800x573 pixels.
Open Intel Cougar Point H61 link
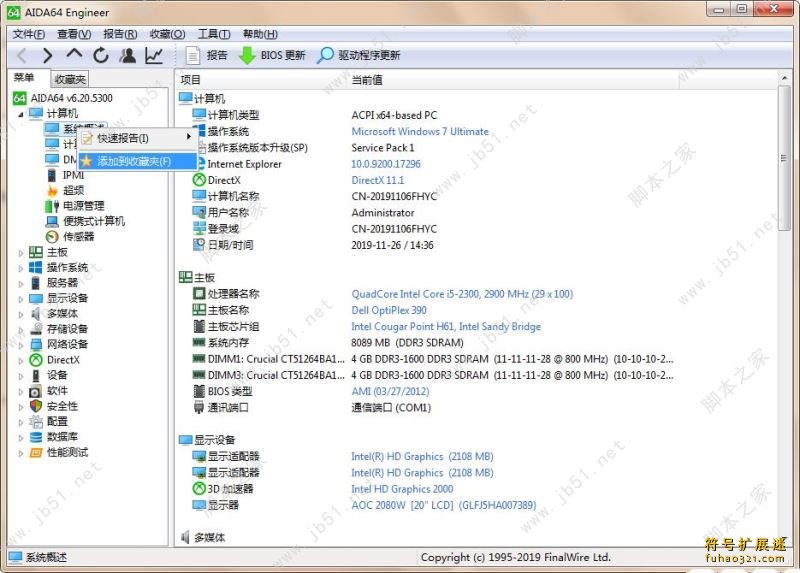446,327
